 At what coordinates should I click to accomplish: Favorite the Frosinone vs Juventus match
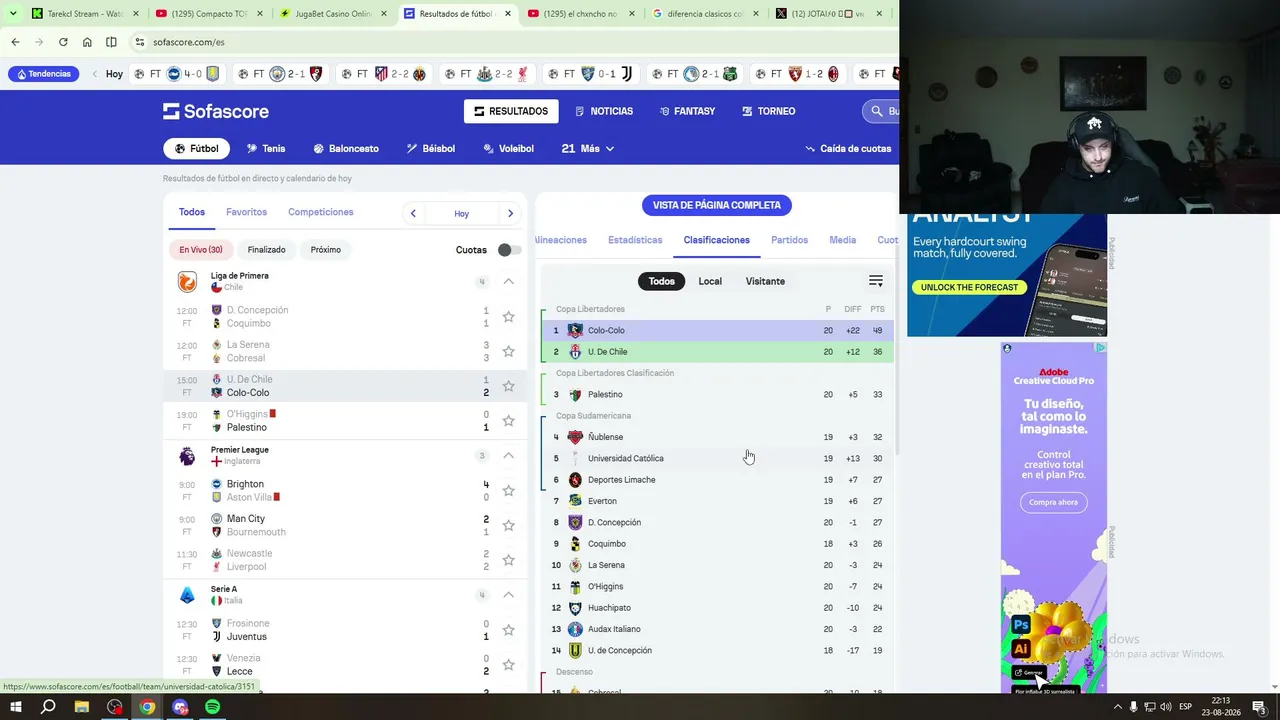508,630
